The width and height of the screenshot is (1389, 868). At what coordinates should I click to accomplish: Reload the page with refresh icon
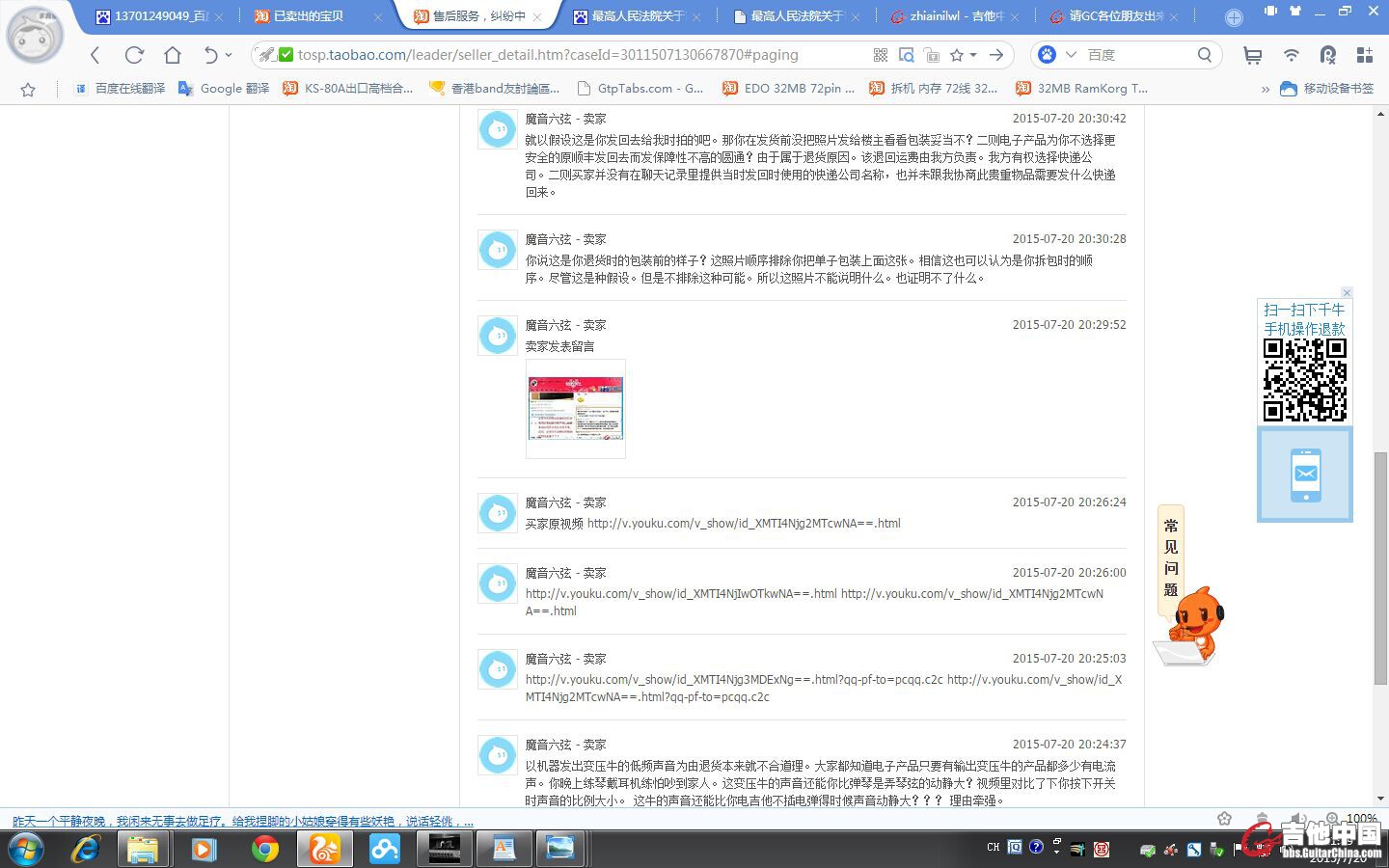click(134, 55)
